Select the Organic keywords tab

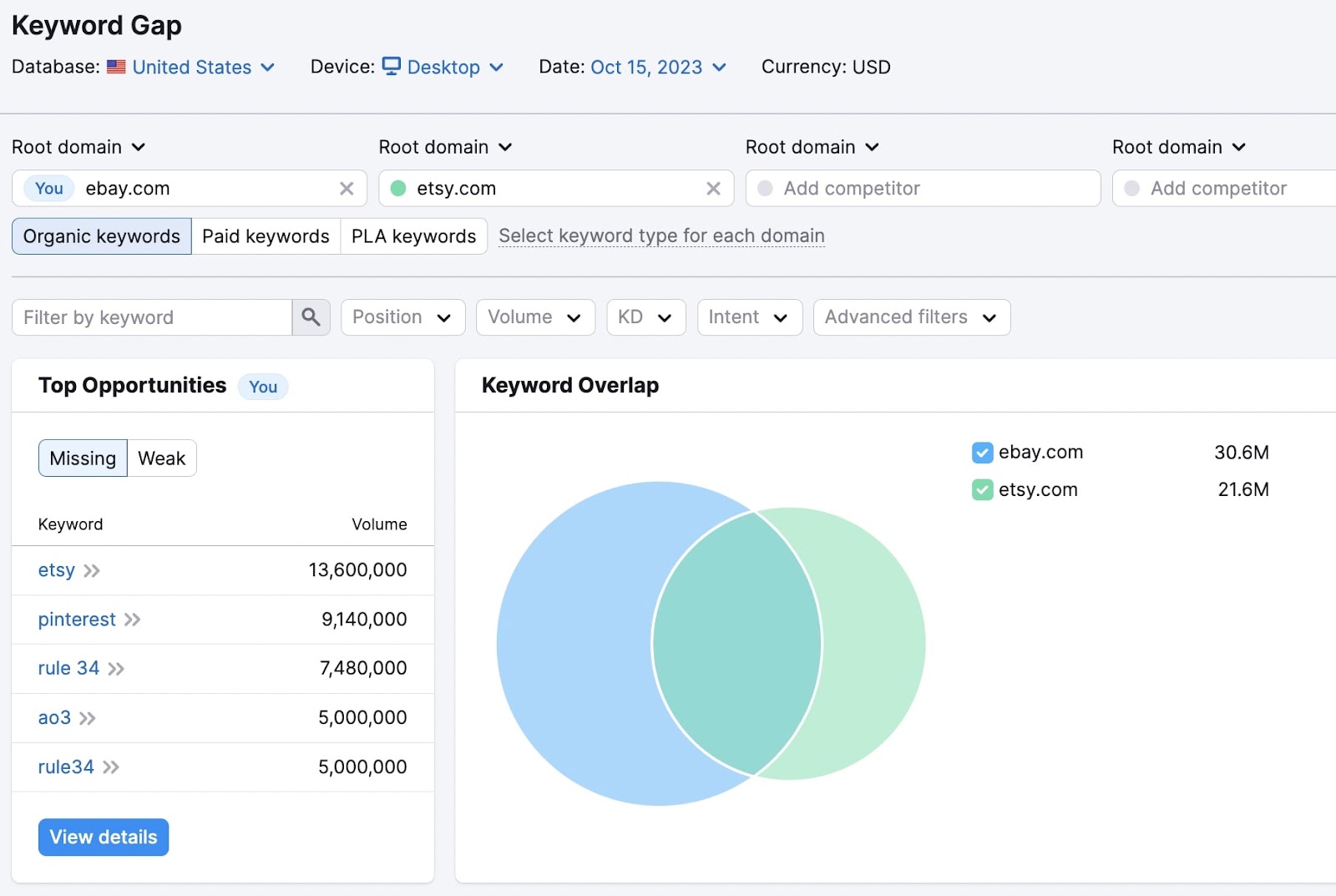pyautogui.click(x=102, y=236)
